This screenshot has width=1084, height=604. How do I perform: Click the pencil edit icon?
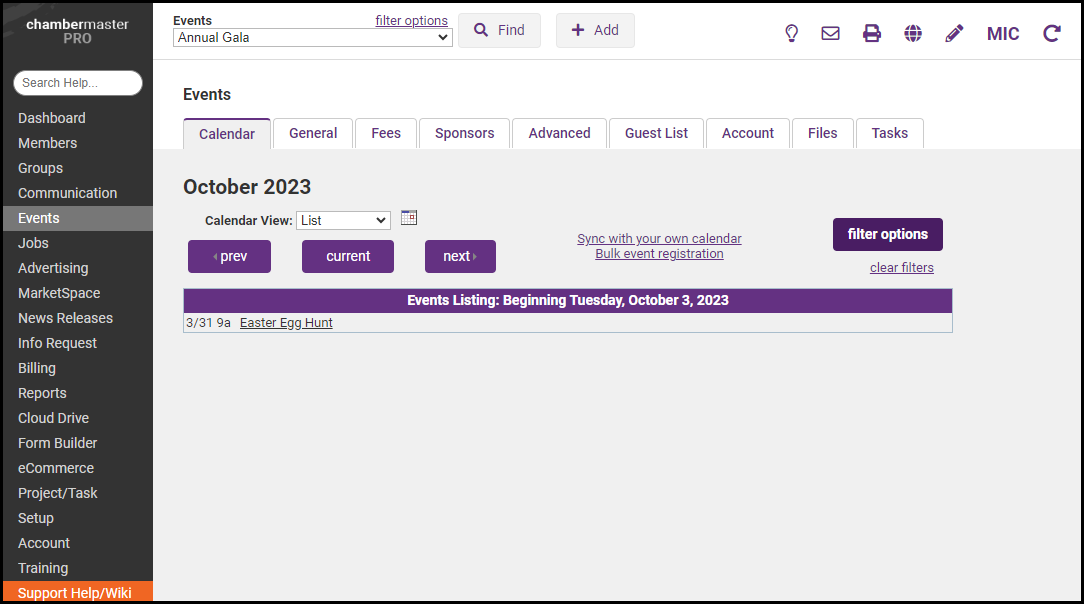tap(954, 33)
